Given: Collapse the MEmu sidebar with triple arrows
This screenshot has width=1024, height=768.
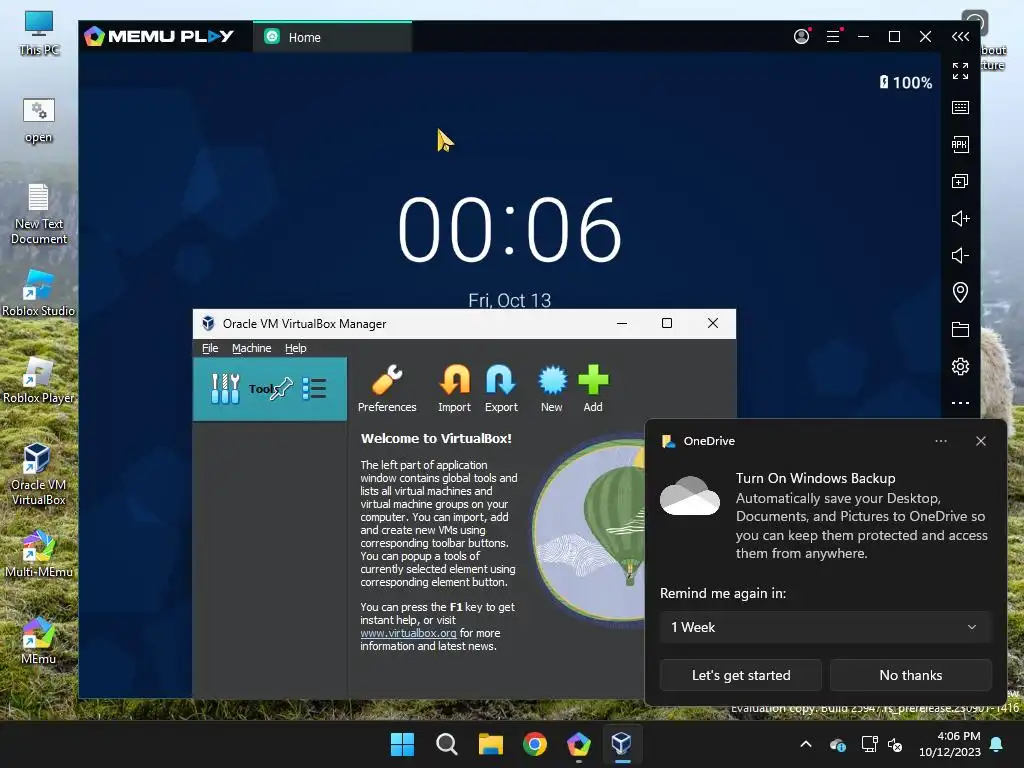Looking at the screenshot, I should point(960,37).
